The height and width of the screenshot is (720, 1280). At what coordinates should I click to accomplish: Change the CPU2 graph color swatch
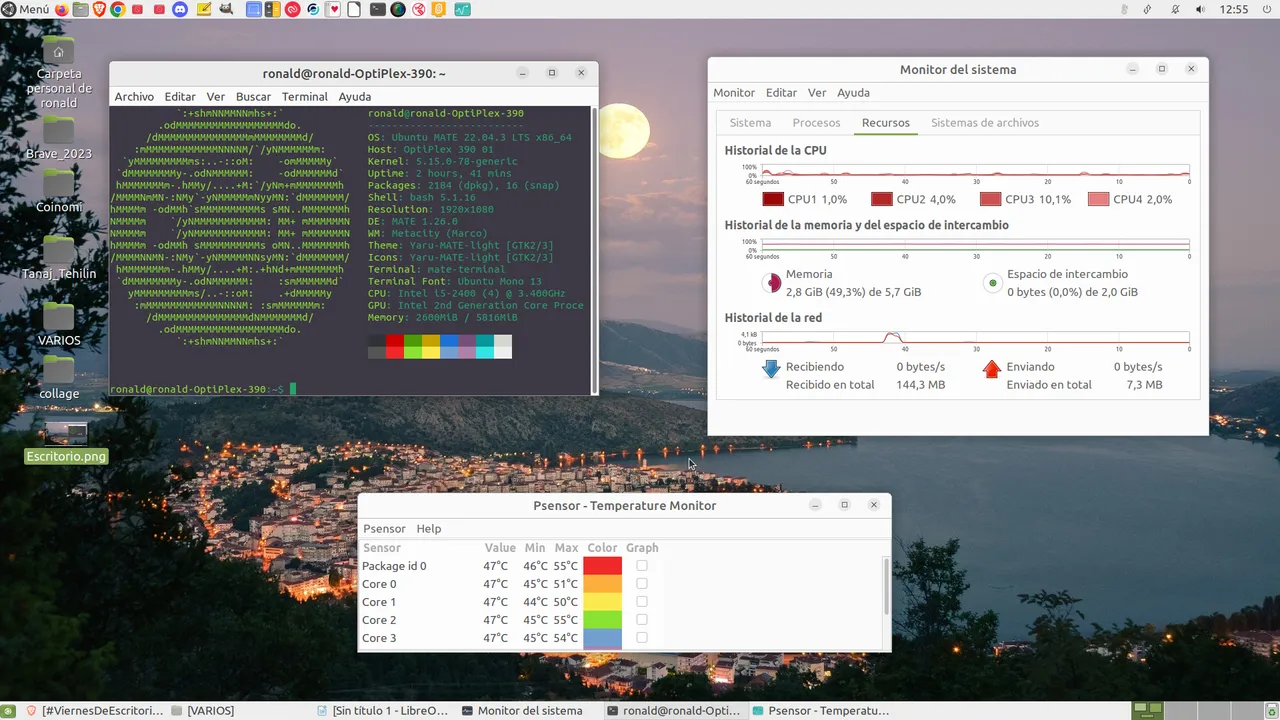(x=882, y=199)
